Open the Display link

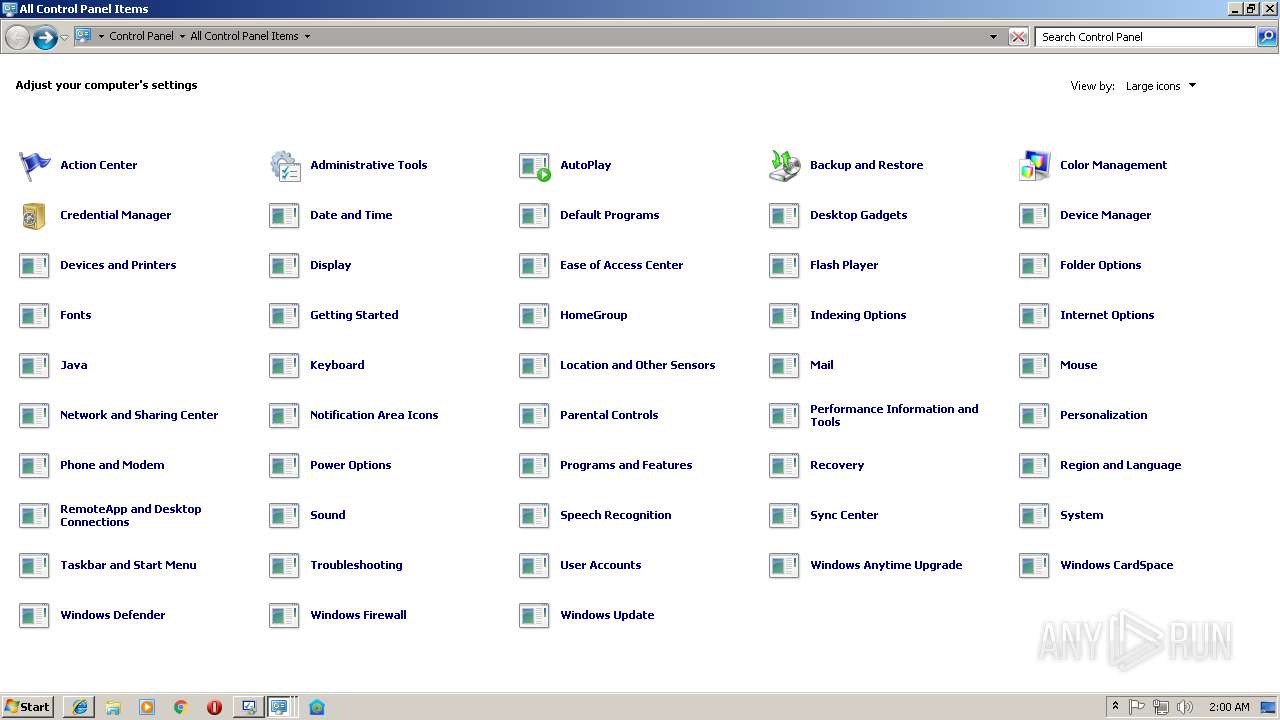(x=330, y=265)
